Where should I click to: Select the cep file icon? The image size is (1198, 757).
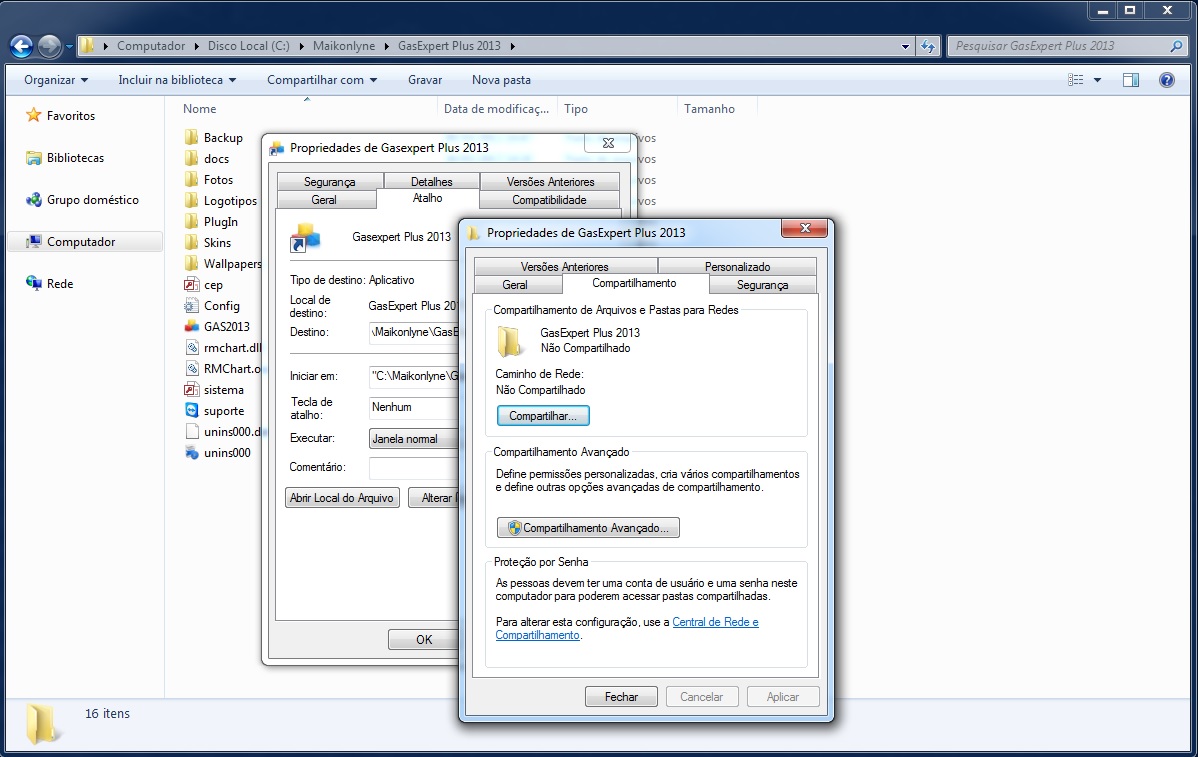click(191, 284)
